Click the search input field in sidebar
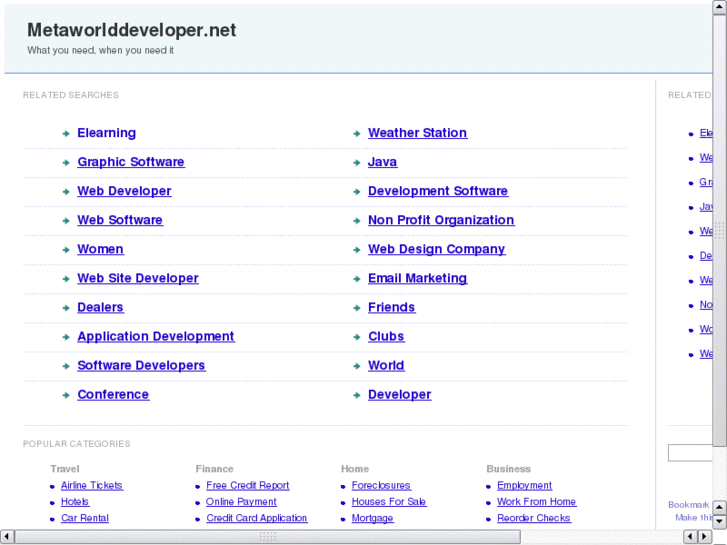Viewport: 727px width, 545px height. tap(690, 453)
